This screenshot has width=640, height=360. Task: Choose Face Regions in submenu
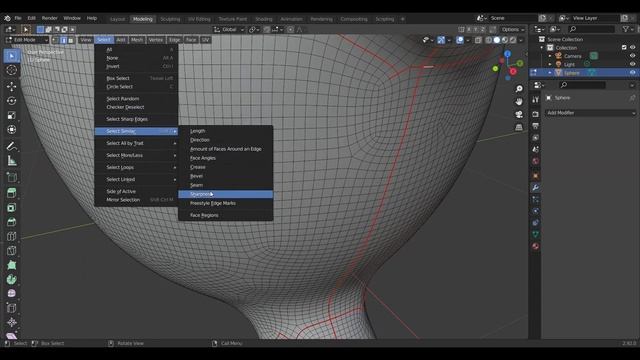click(226, 215)
